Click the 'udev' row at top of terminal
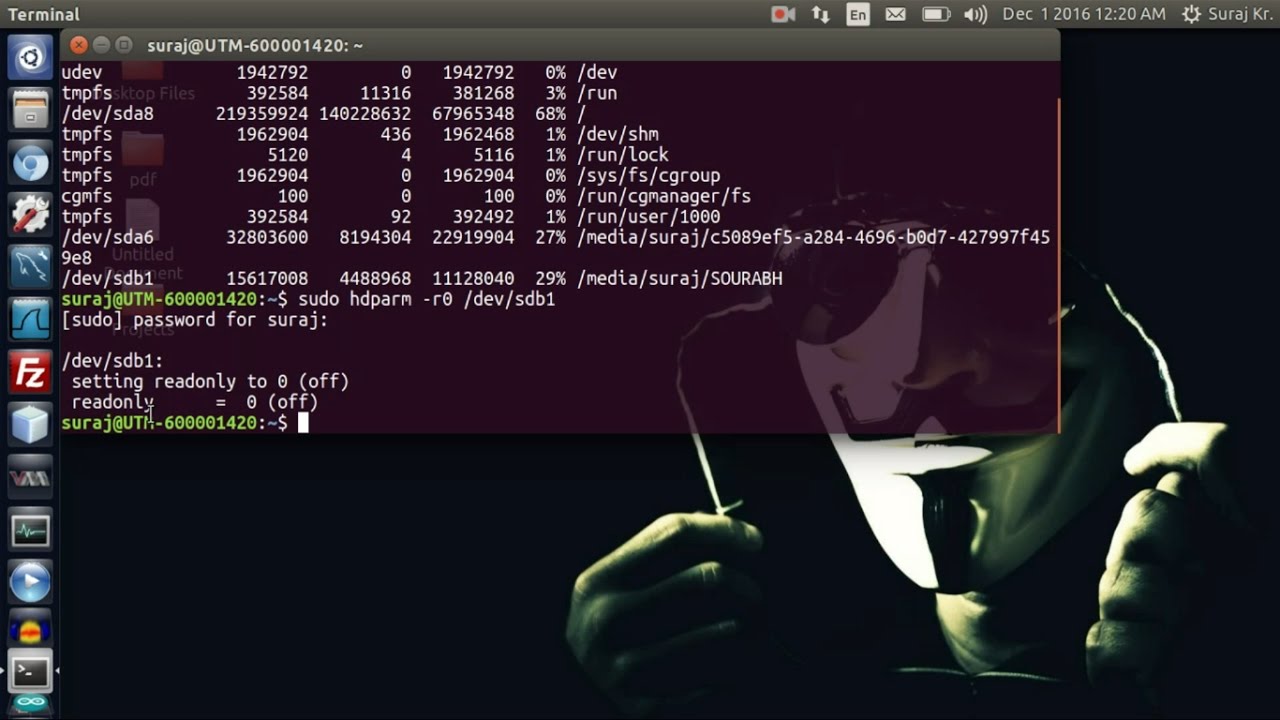This screenshot has height=720, width=1280. pyautogui.click(x=340, y=73)
